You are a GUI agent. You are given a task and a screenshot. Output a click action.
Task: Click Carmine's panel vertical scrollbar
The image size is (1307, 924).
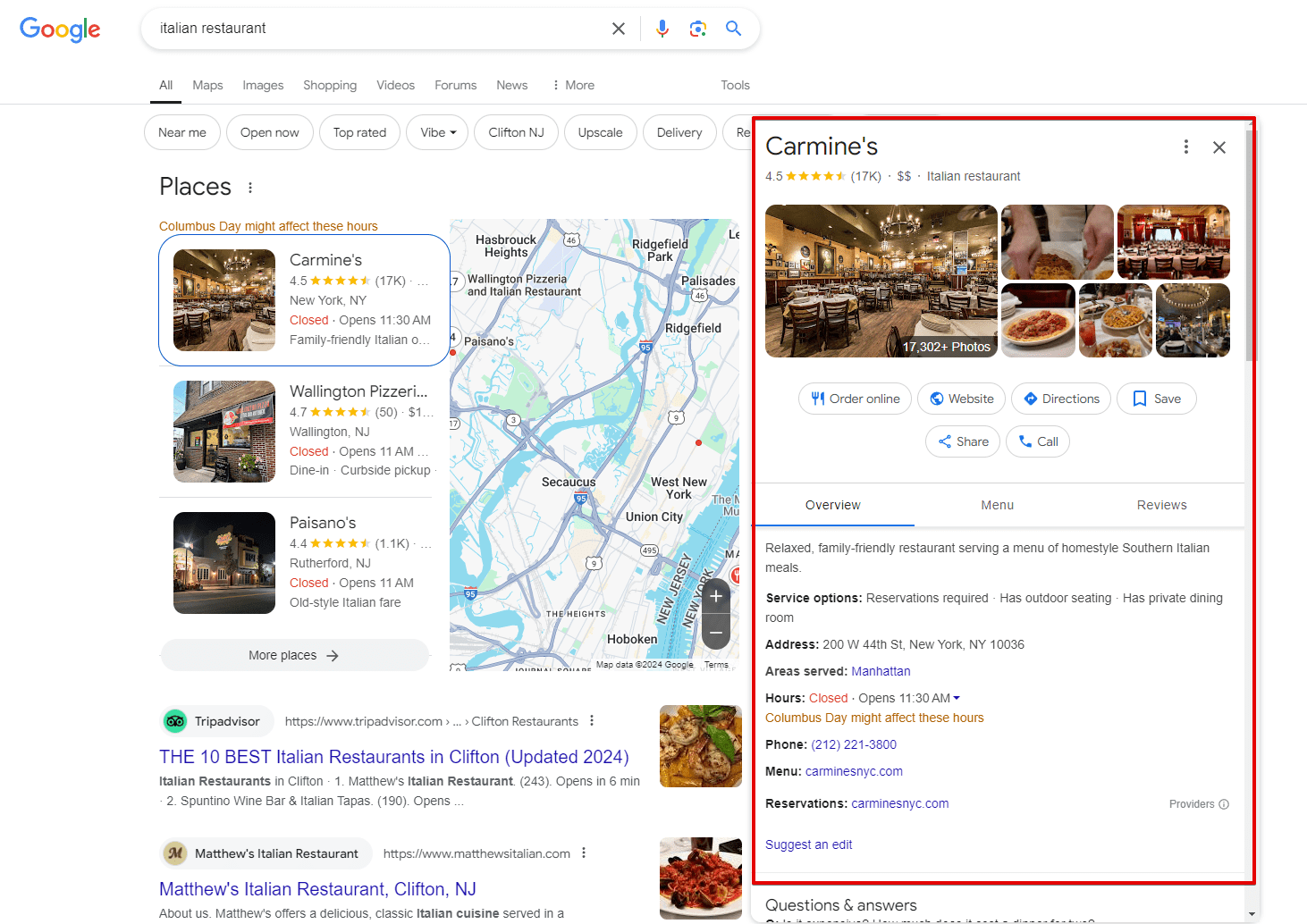click(x=1251, y=246)
